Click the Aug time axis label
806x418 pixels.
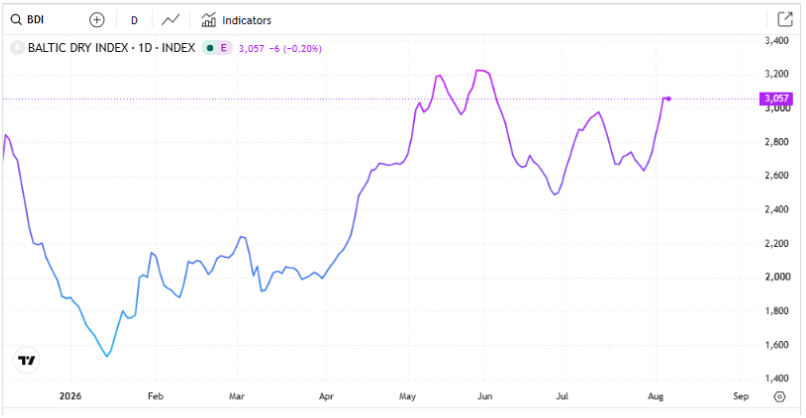click(655, 396)
